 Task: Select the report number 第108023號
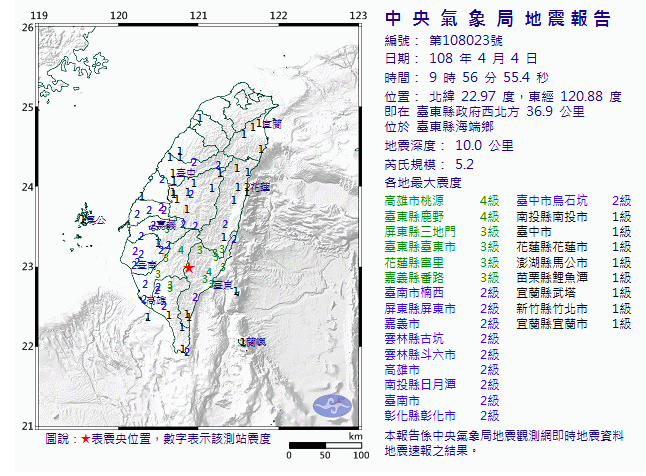466,40
